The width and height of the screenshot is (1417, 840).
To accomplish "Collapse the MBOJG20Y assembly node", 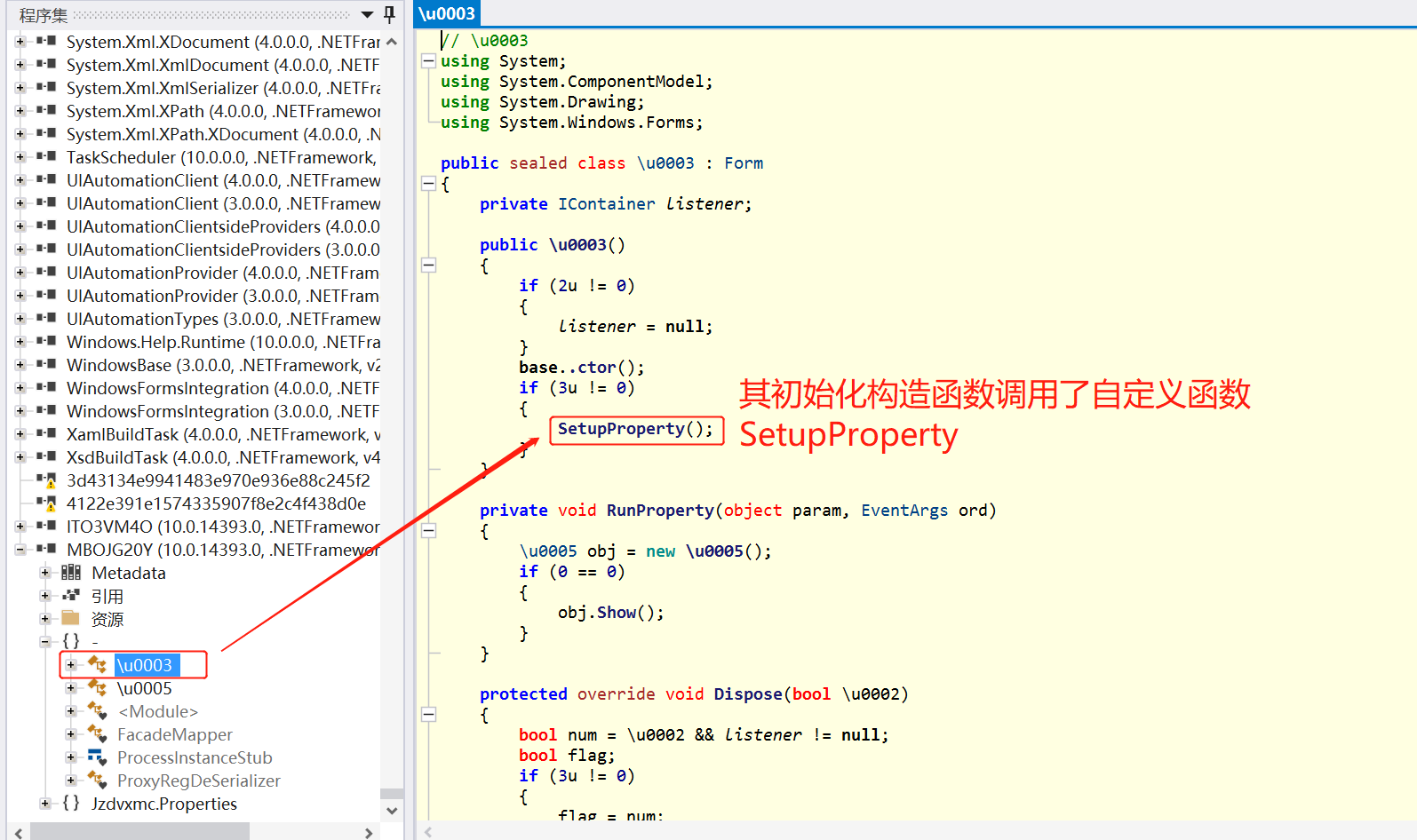I will tap(20, 550).
